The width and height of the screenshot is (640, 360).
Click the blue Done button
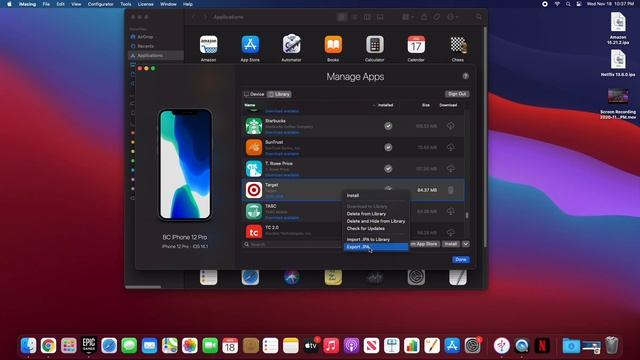[461, 260]
